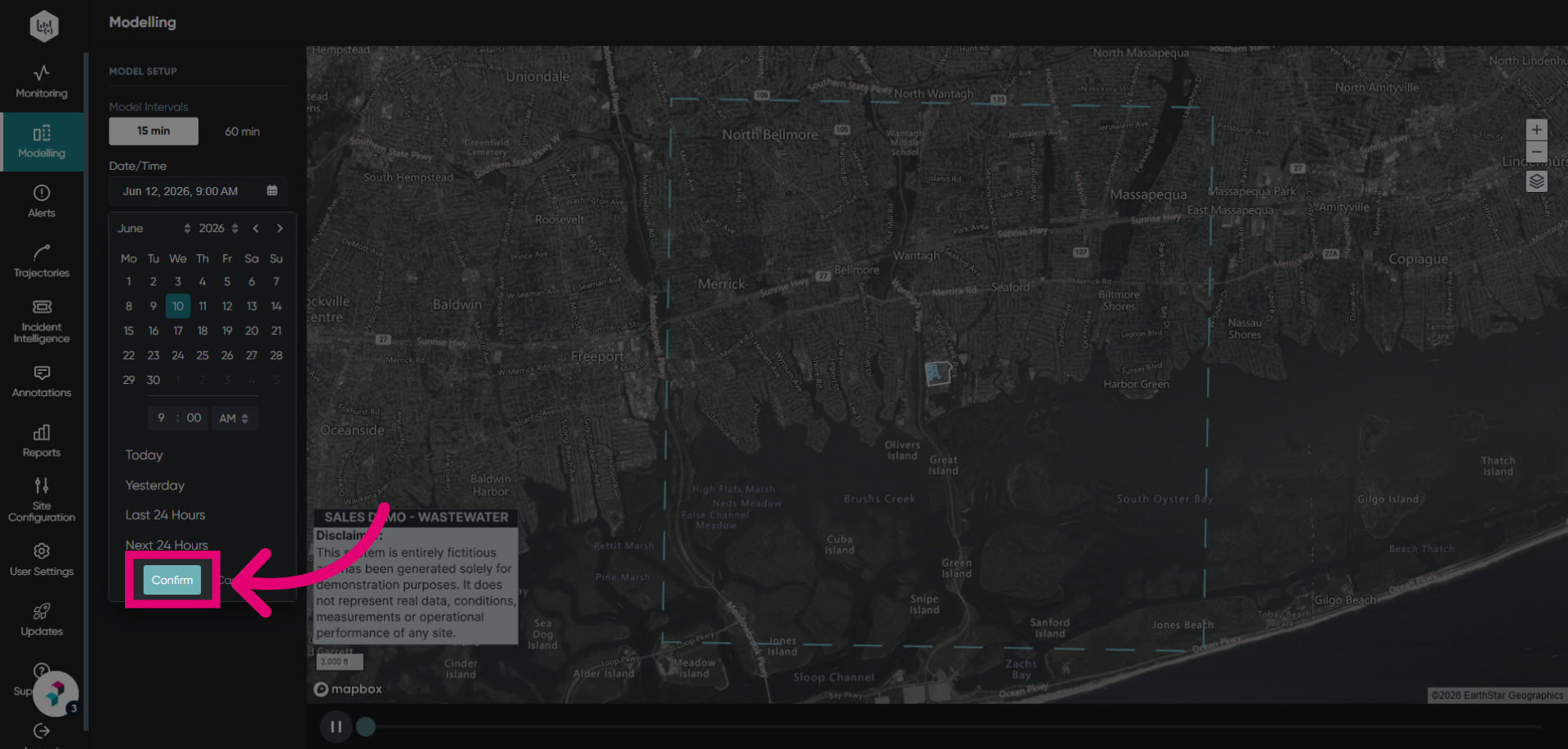Click the timeline slider handle
Viewport: 1568px width, 749px height.
(366, 726)
